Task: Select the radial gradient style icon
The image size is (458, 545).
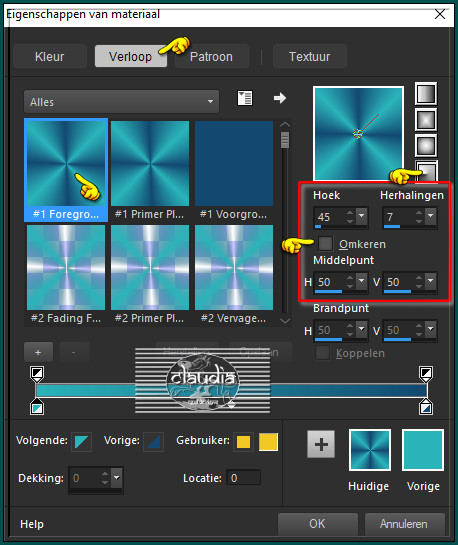Action: [x=427, y=171]
